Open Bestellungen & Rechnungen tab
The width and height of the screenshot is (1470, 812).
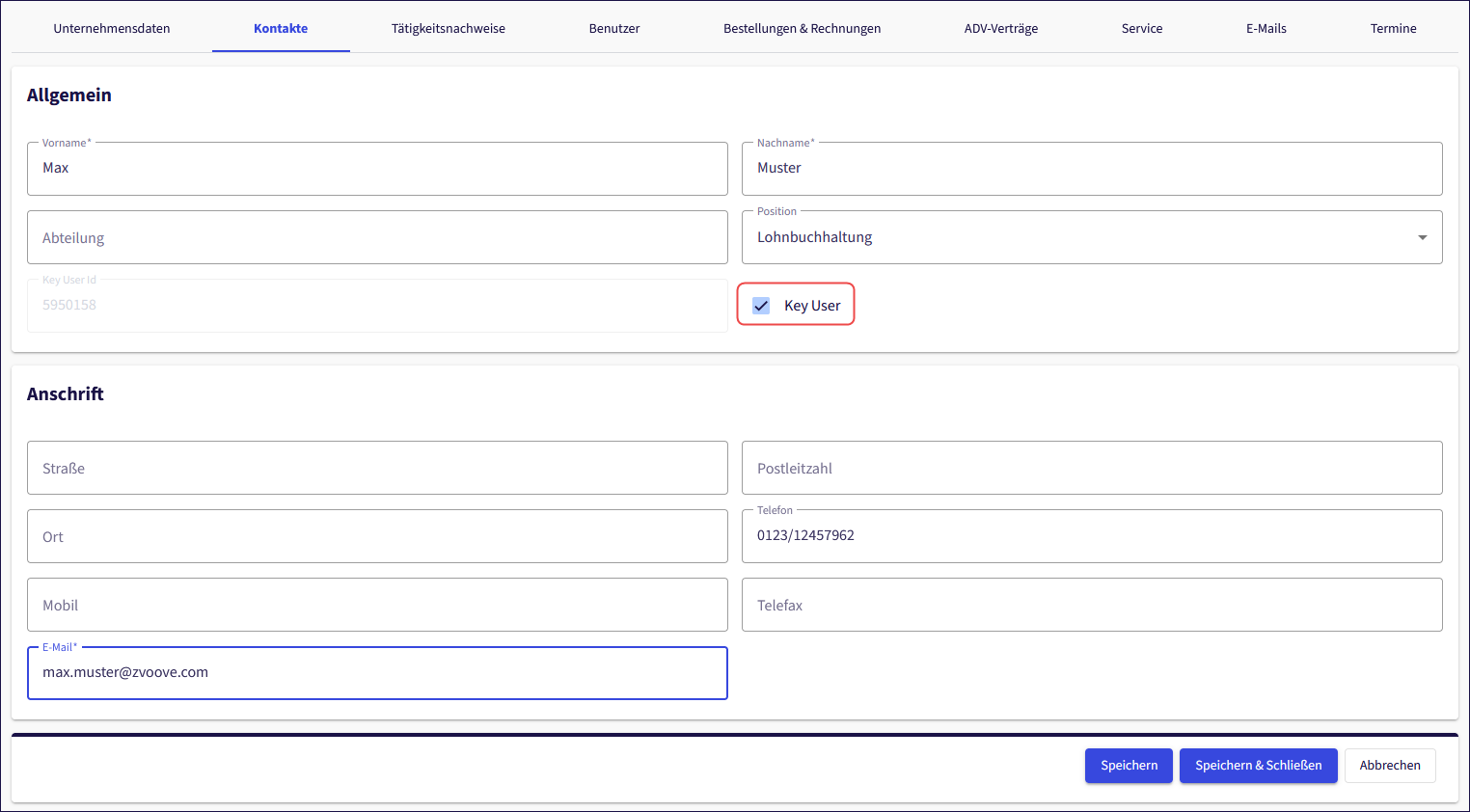tap(802, 29)
